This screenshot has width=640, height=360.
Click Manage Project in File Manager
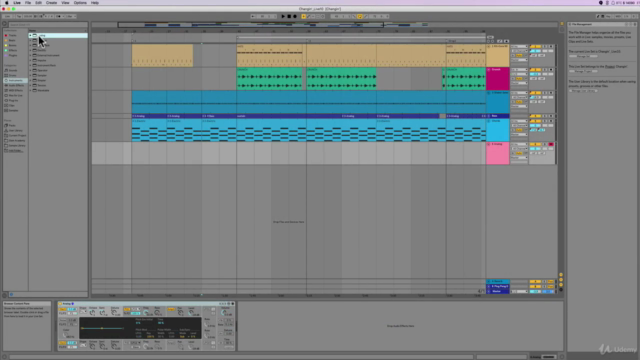[583, 71]
